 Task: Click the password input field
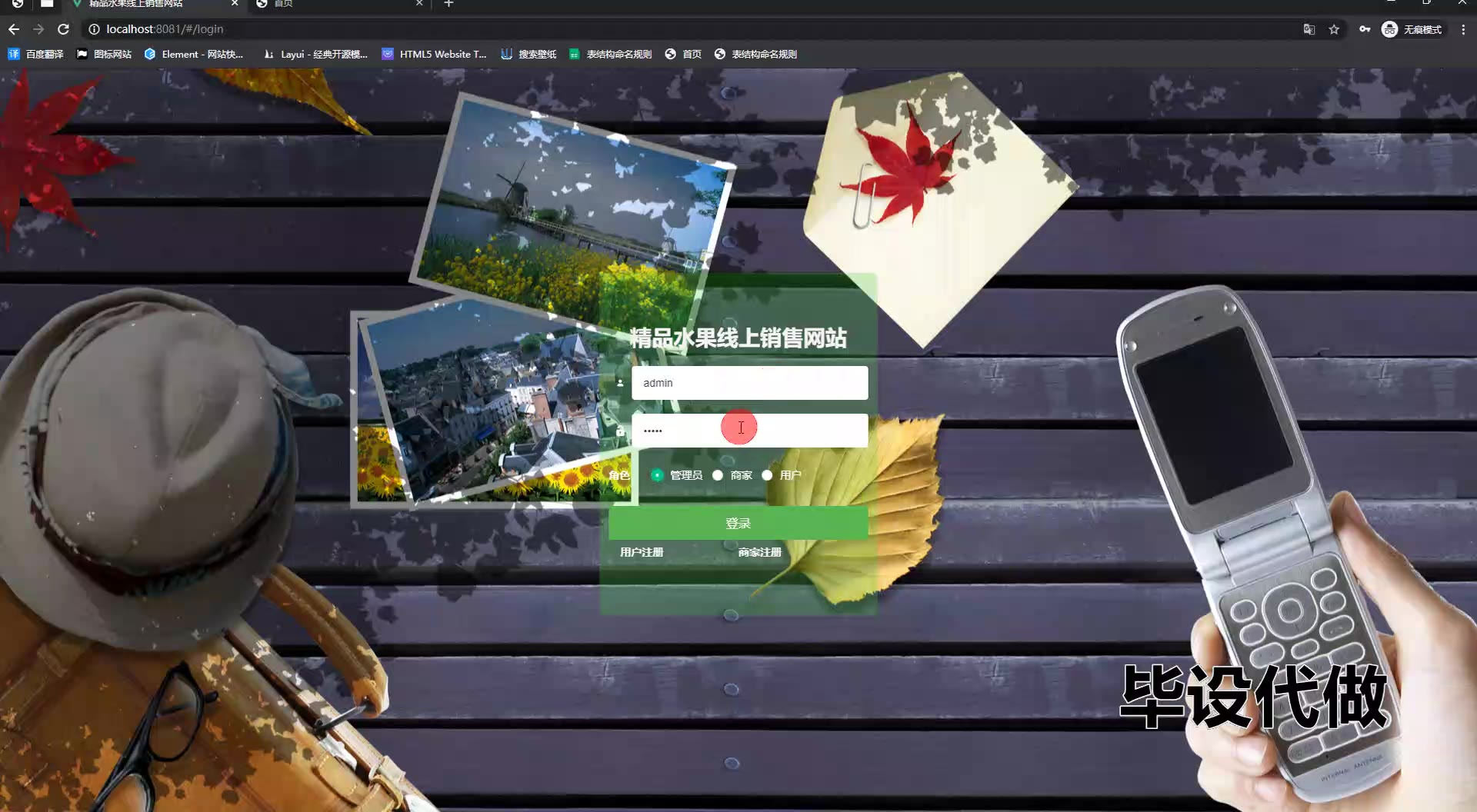coord(750,431)
